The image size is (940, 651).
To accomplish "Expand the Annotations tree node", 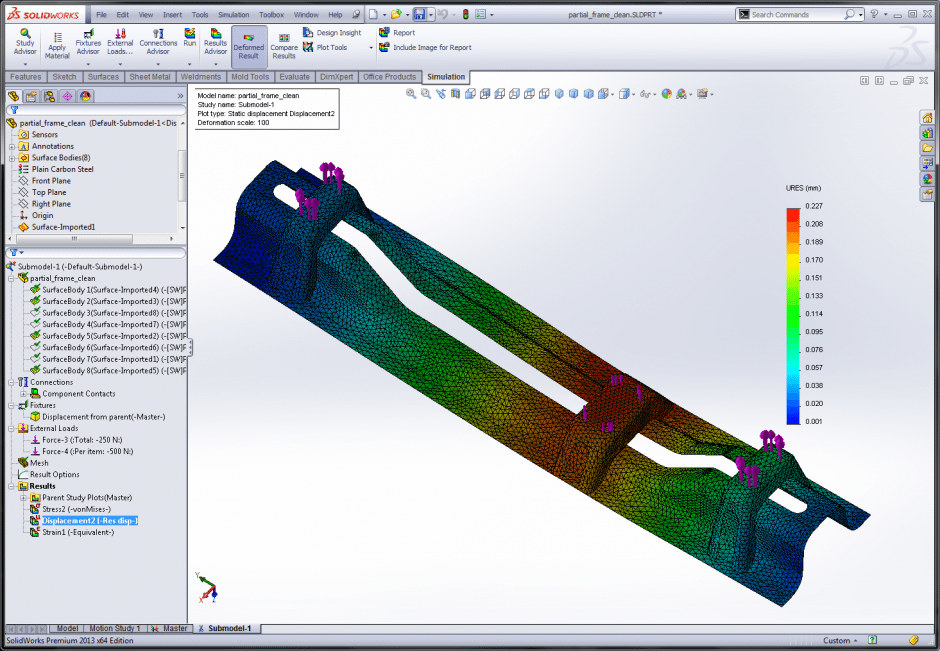I will (12, 146).
